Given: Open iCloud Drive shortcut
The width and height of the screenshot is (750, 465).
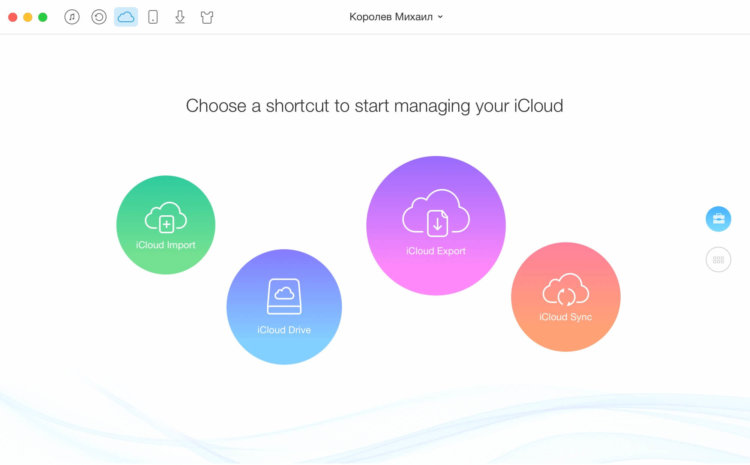Looking at the screenshot, I should coord(284,307).
